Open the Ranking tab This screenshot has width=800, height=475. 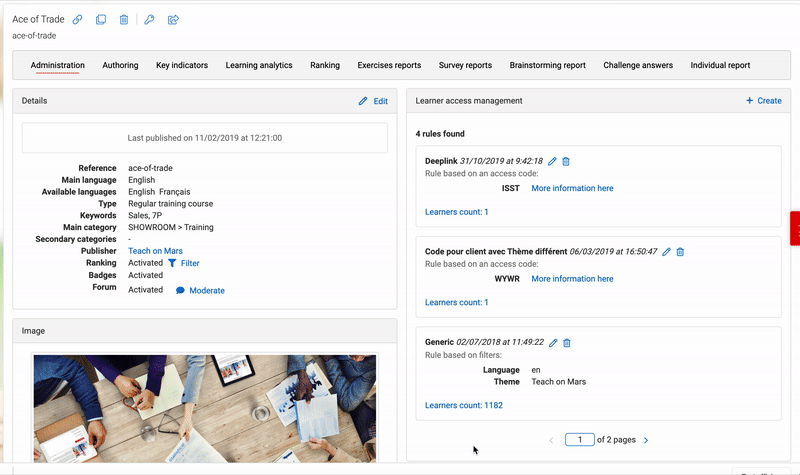coord(325,65)
